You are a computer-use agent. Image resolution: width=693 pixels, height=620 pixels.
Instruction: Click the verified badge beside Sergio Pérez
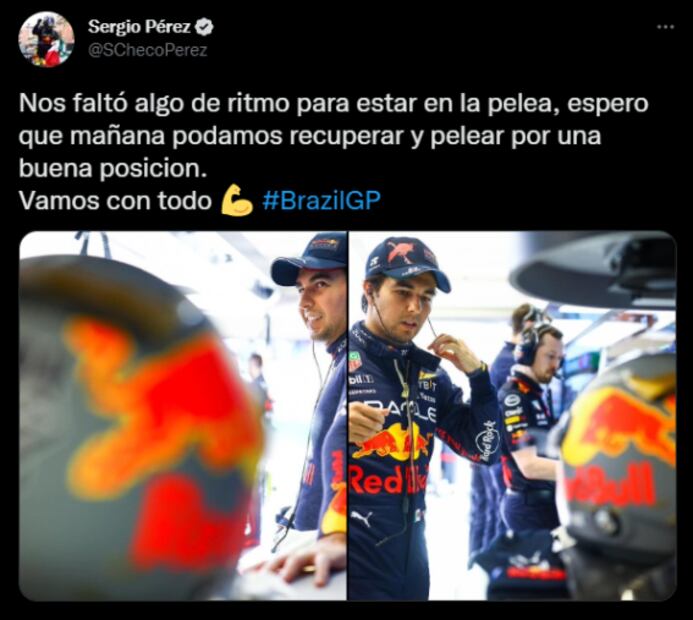[204, 27]
